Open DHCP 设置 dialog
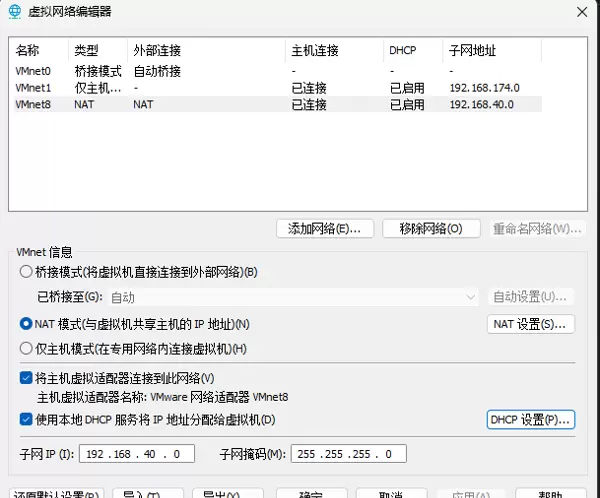 tap(530, 419)
